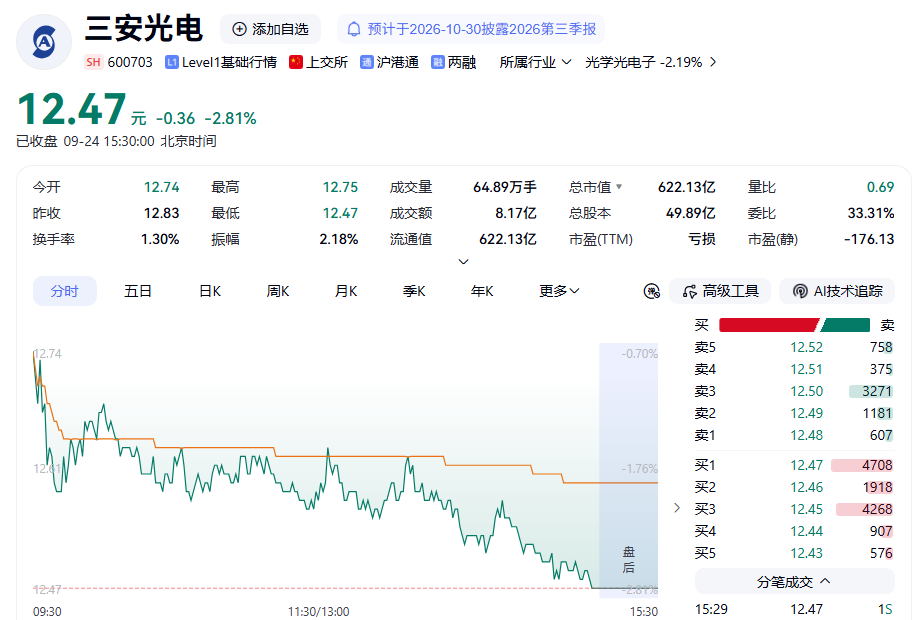
Task: Click the 卖3 volume 3271
Action: click(x=877, y=392)
